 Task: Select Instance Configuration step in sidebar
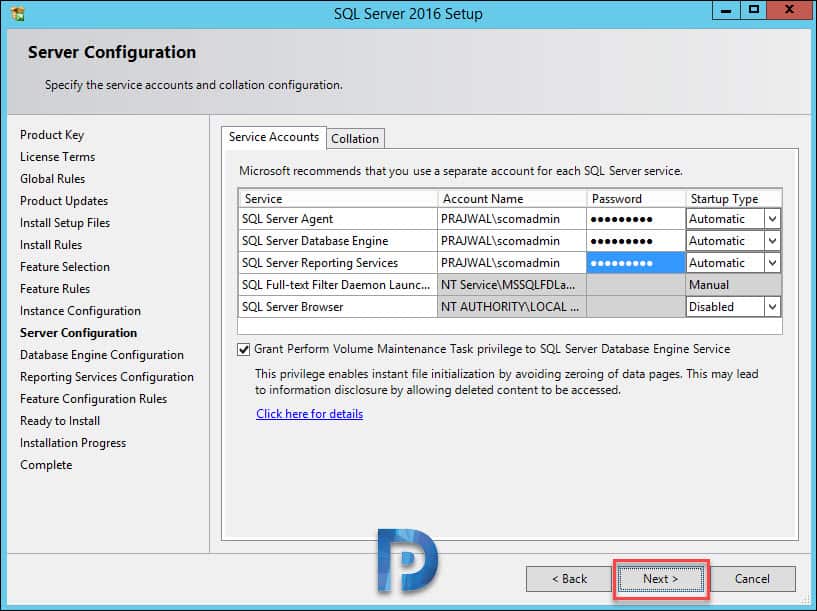pos(80,311)
